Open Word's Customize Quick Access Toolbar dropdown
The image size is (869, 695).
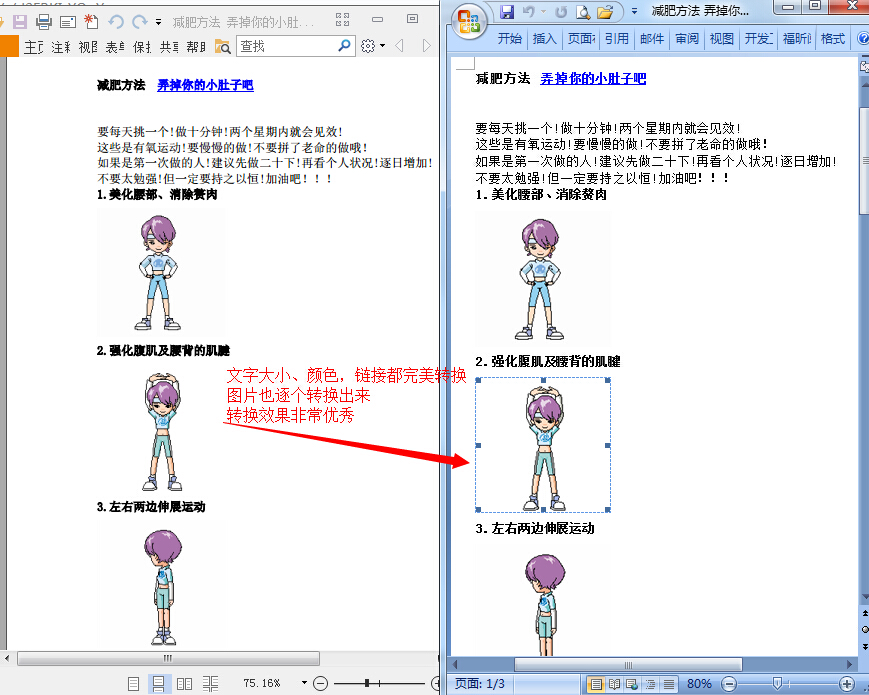(634, 11)
